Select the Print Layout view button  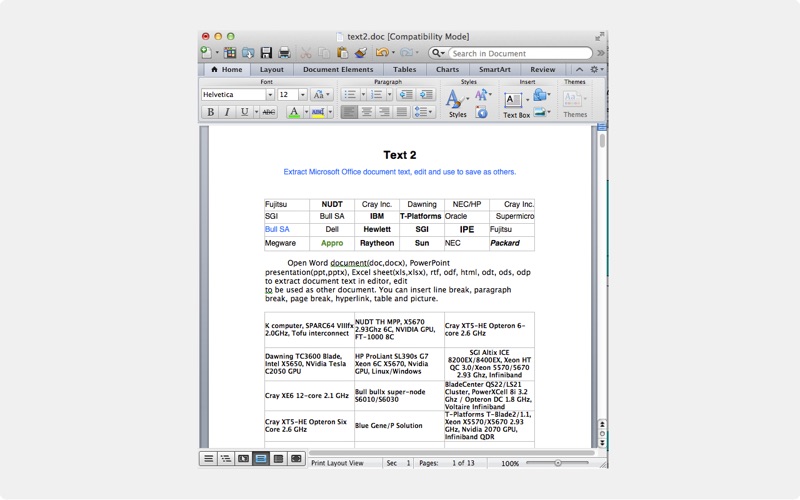261,459
